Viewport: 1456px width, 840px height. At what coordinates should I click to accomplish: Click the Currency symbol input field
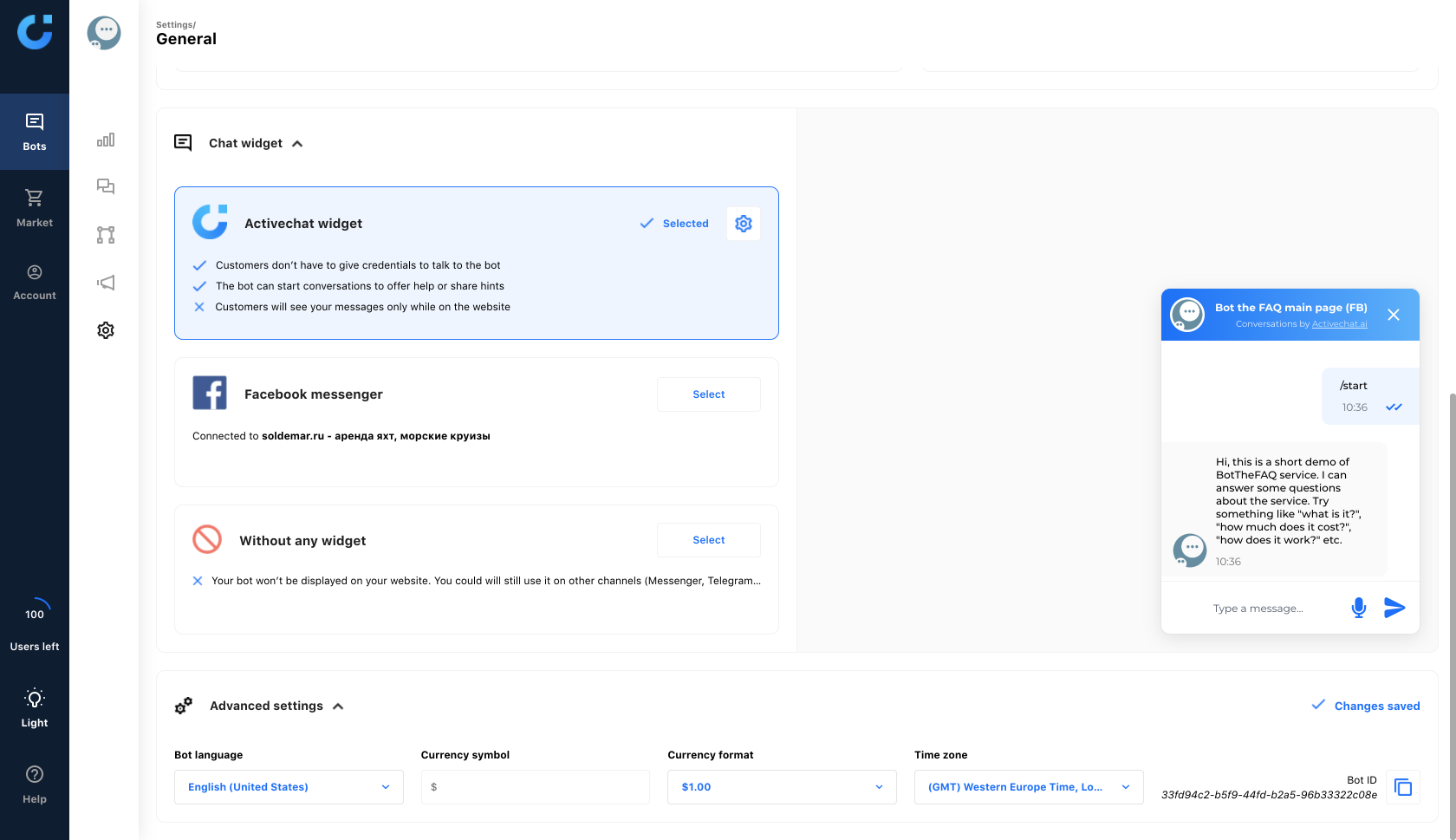535,787
